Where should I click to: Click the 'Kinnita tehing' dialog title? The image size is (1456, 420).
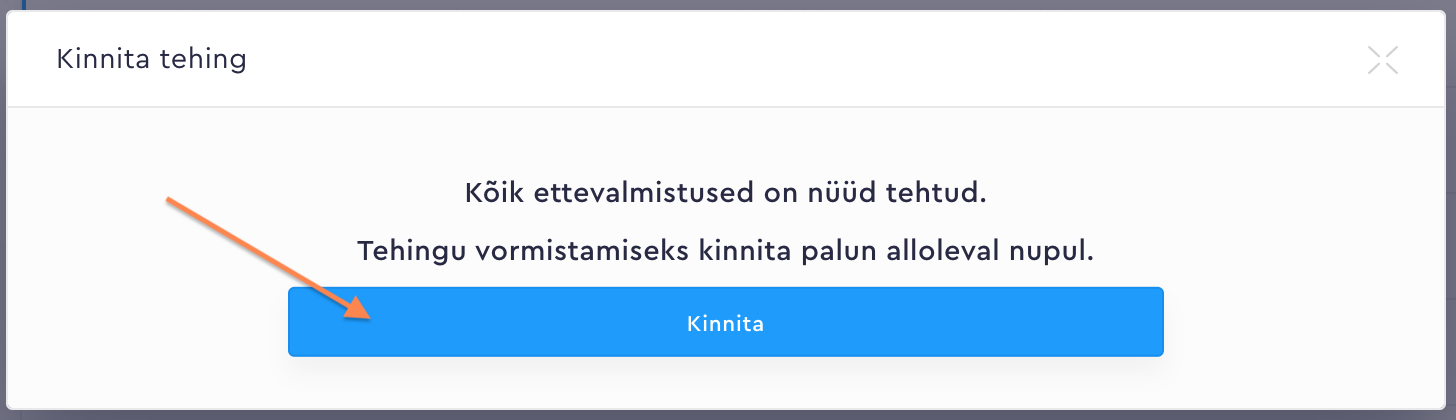pos(152,59)
